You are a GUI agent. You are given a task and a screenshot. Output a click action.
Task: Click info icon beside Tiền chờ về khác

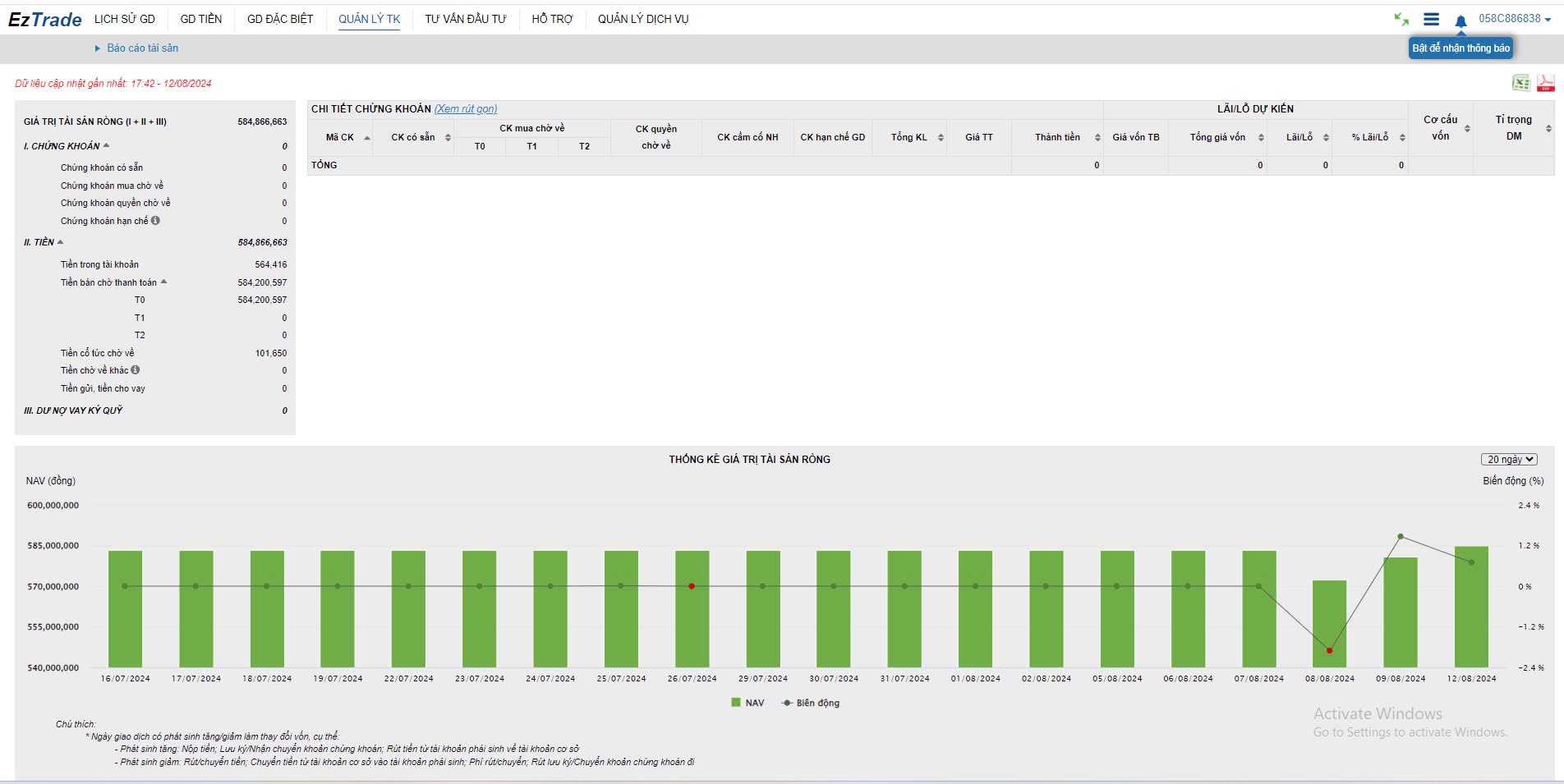click(x=136, y=369)
